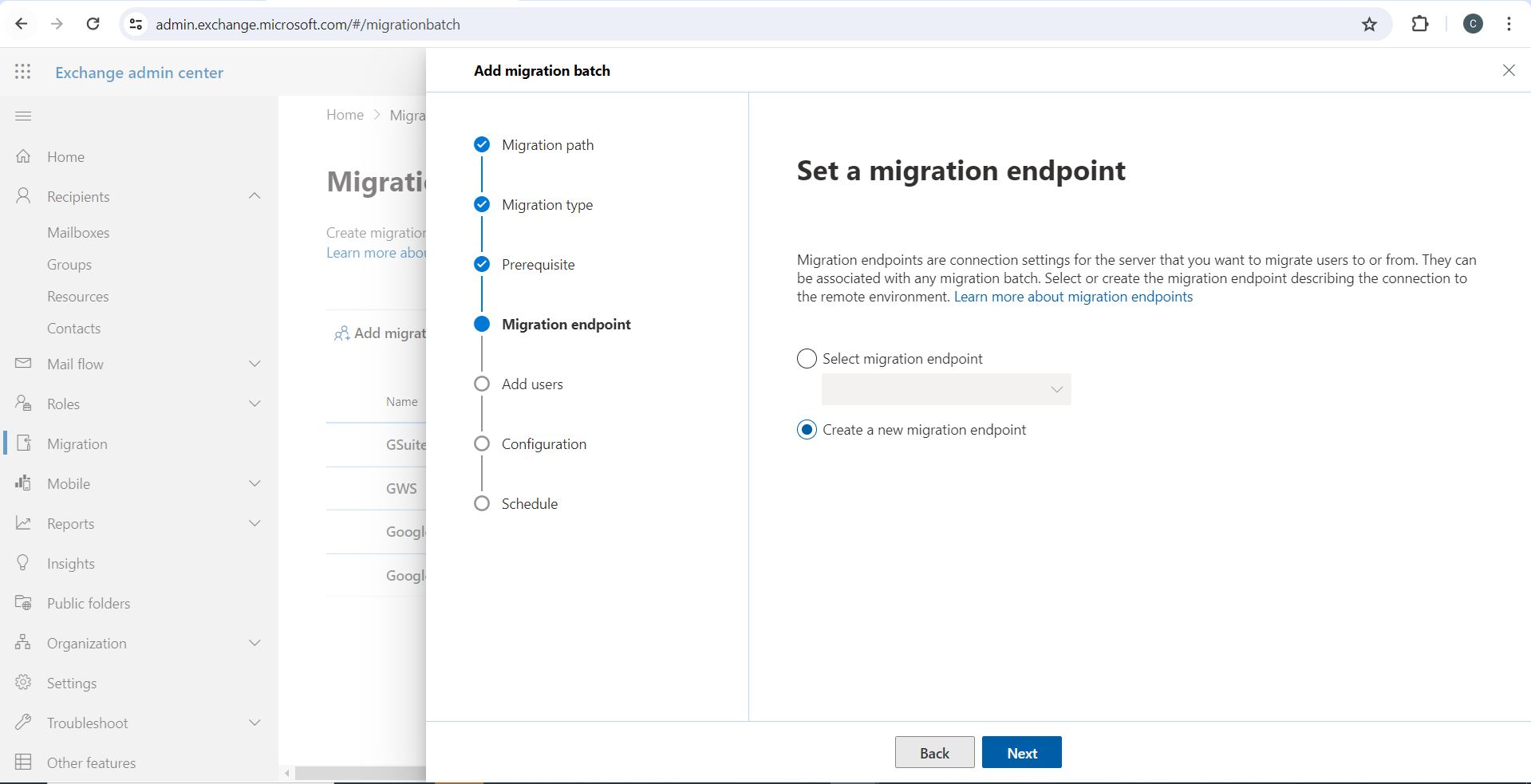The image size is (1531, 784).
Task: Open the app launcher waffle icon
Action: pyautogui.click(x=23, y=72)
